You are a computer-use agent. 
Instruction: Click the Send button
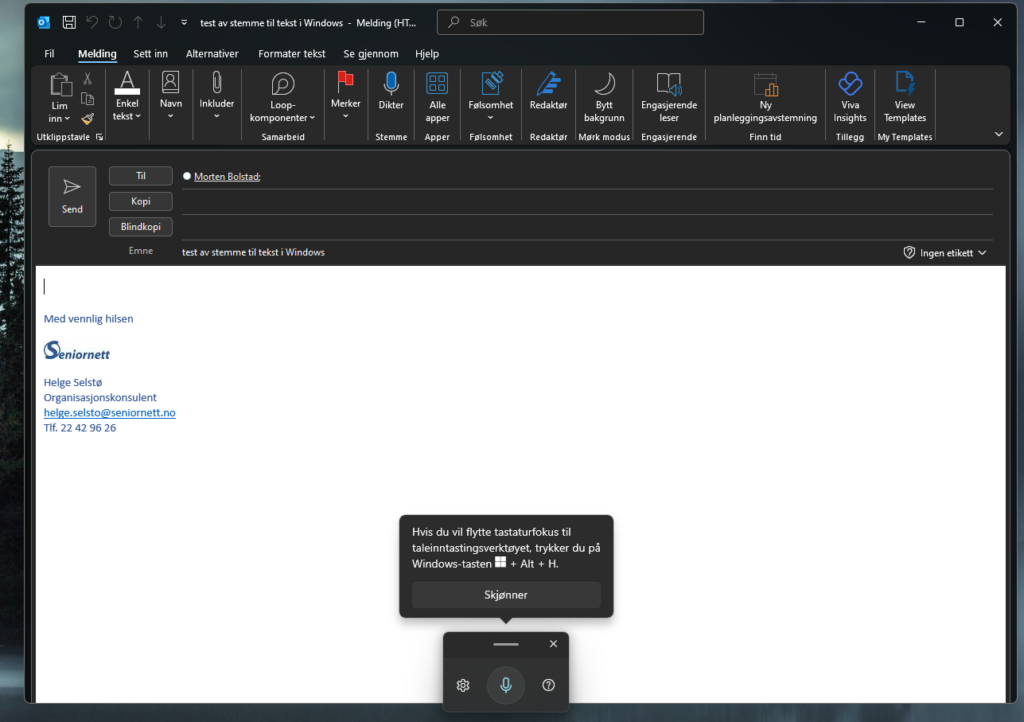coord(72,196)
